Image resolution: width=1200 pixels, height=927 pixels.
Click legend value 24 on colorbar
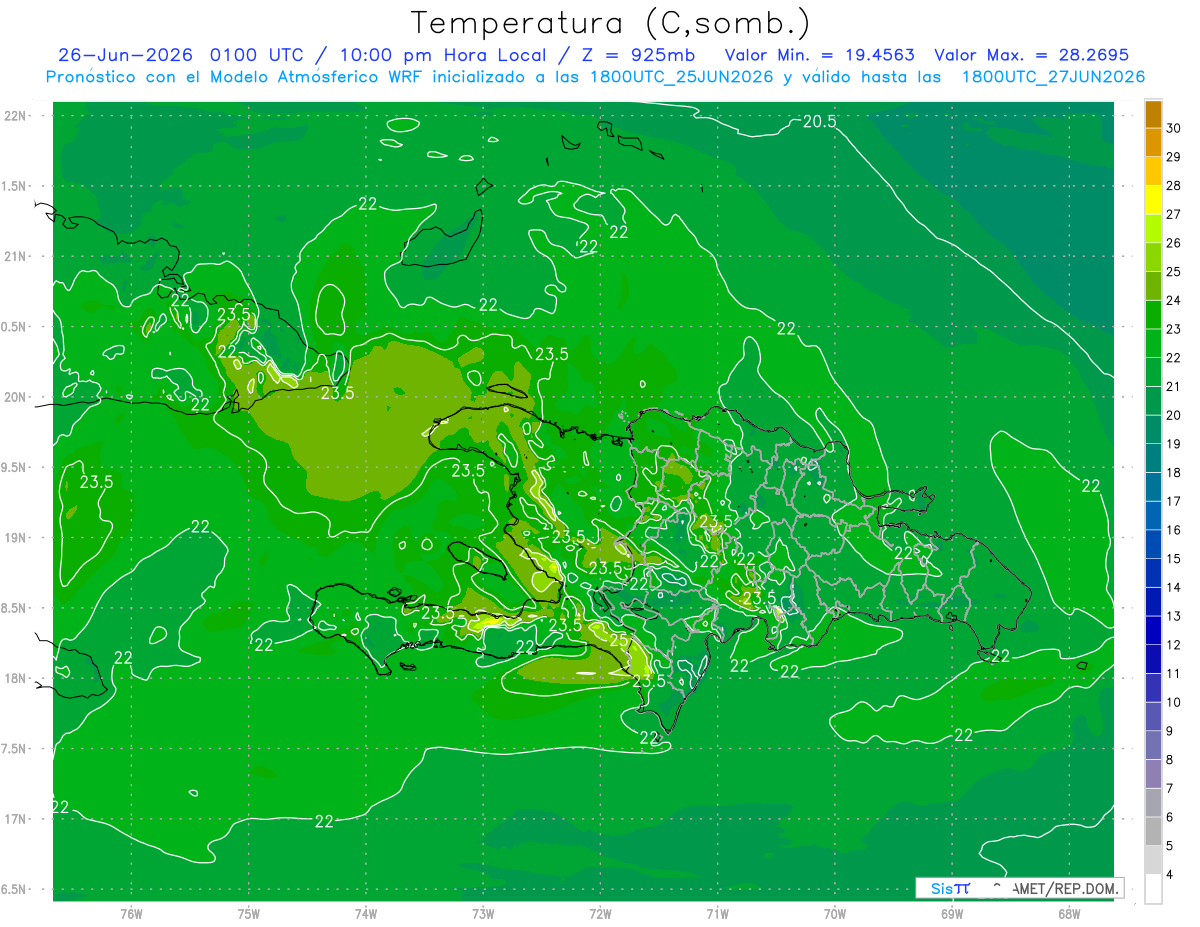1174,301
